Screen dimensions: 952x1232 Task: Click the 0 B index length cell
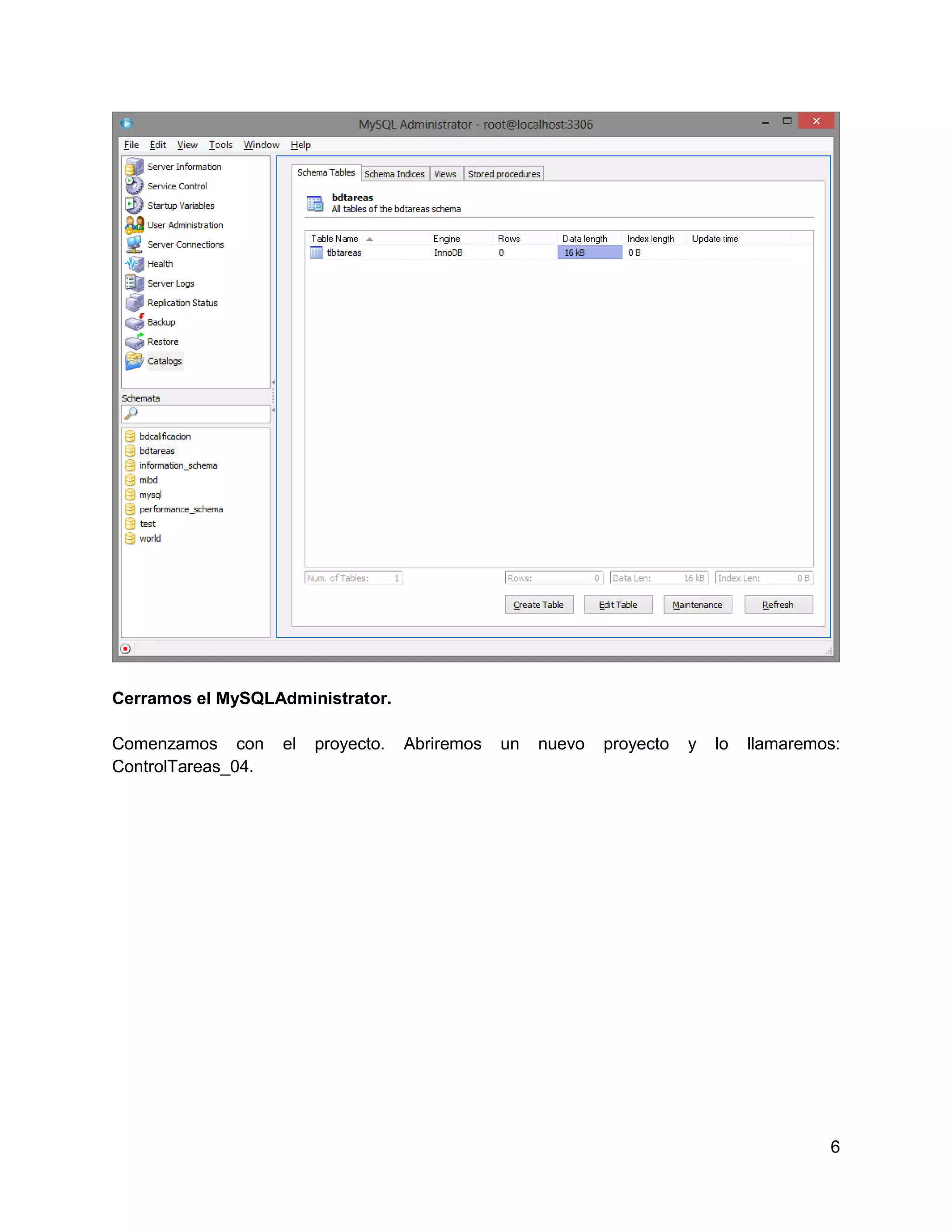pyautogui.click(x=635, y=253)
